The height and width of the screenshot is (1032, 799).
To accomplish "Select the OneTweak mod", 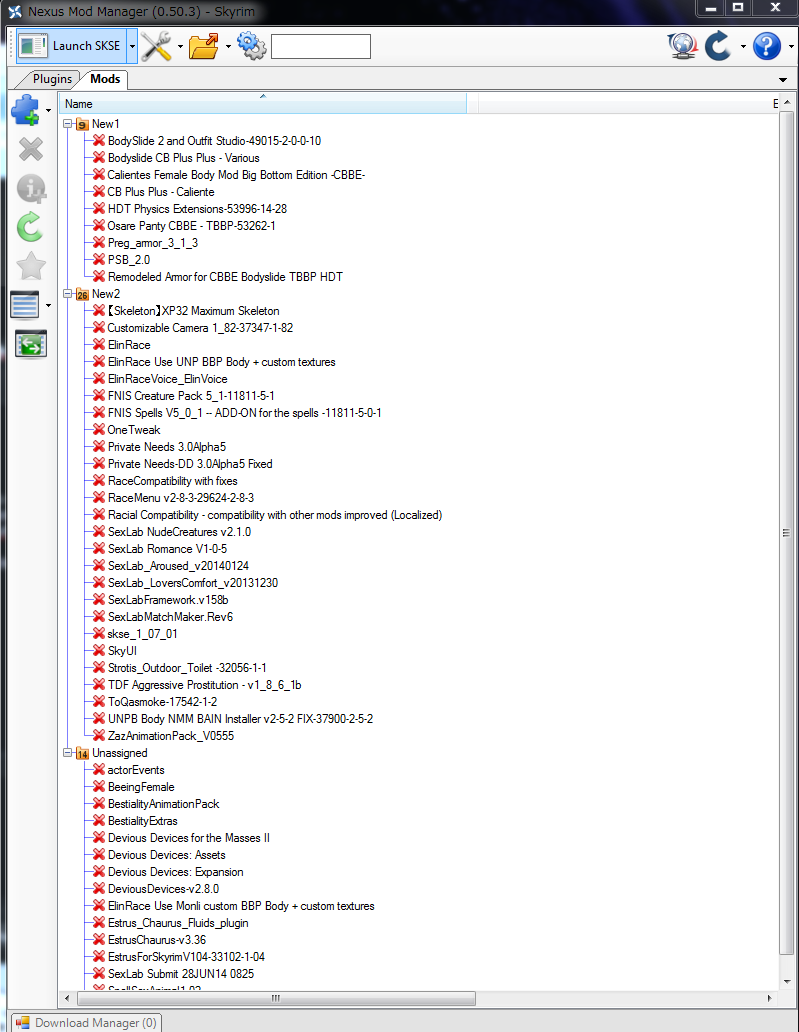I will tap(134, 430).
